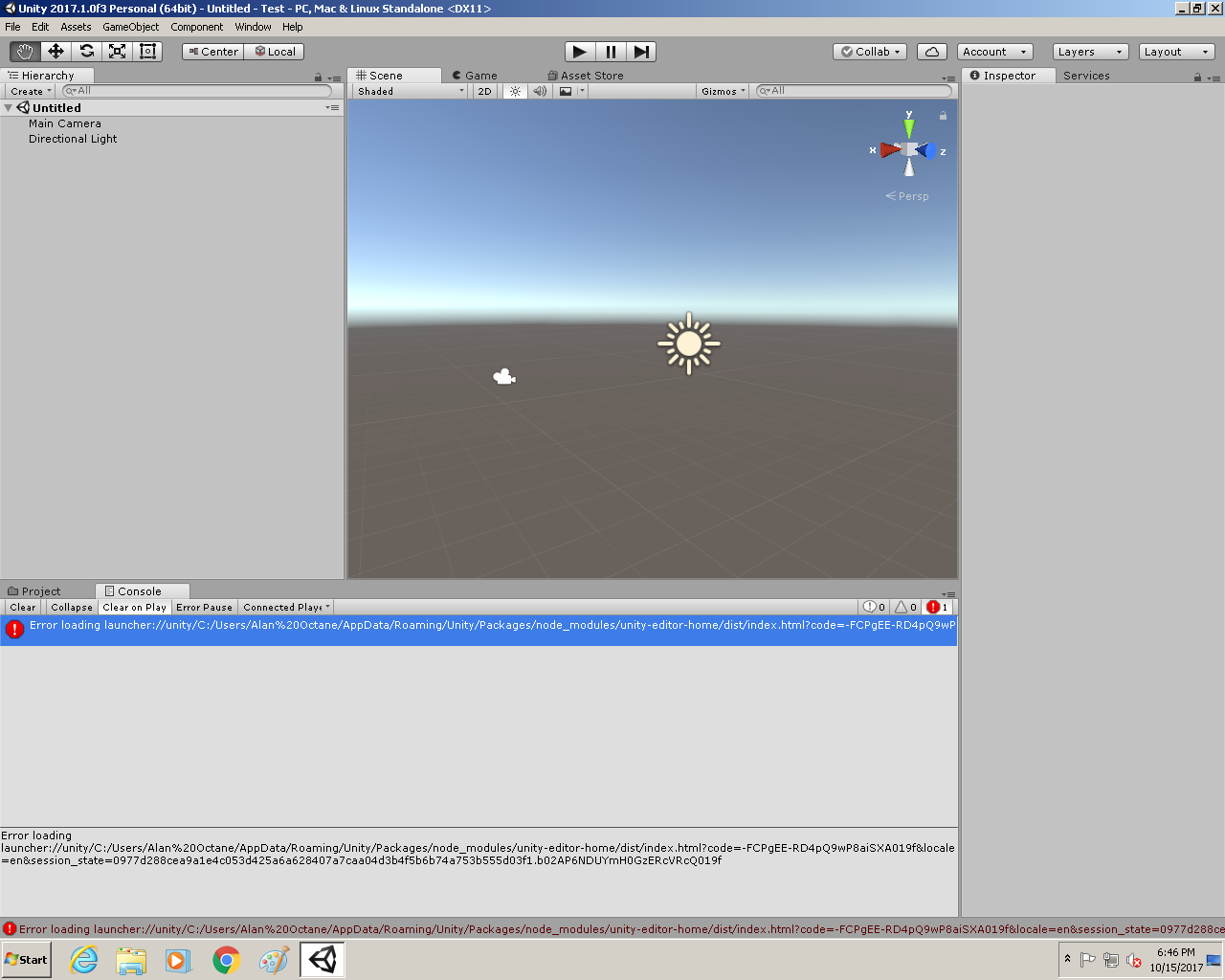
Task: Toggle warning messages count in Console
Action: click(x=905, y=607)
